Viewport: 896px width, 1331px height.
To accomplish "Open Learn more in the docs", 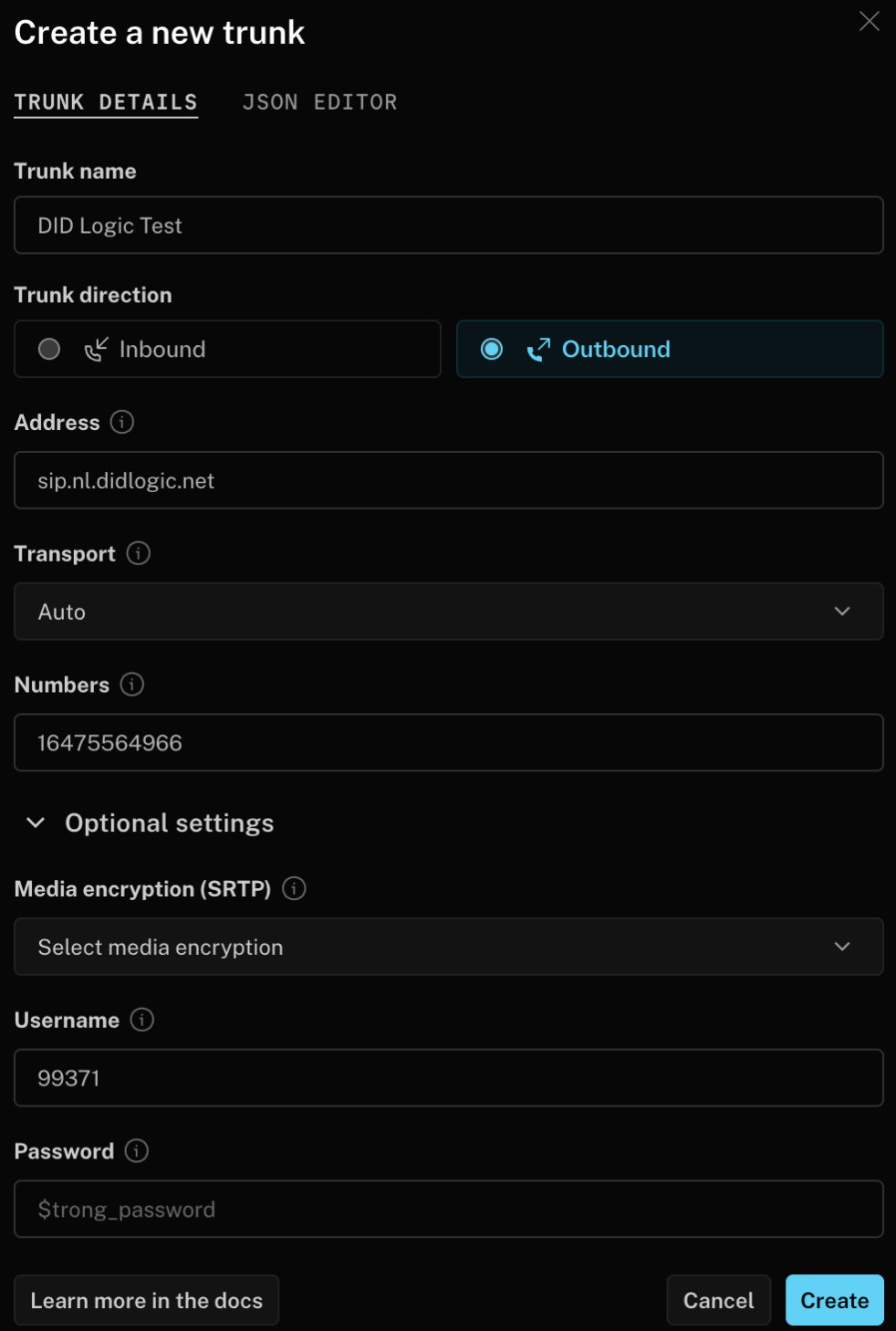I will [146, 1300].
